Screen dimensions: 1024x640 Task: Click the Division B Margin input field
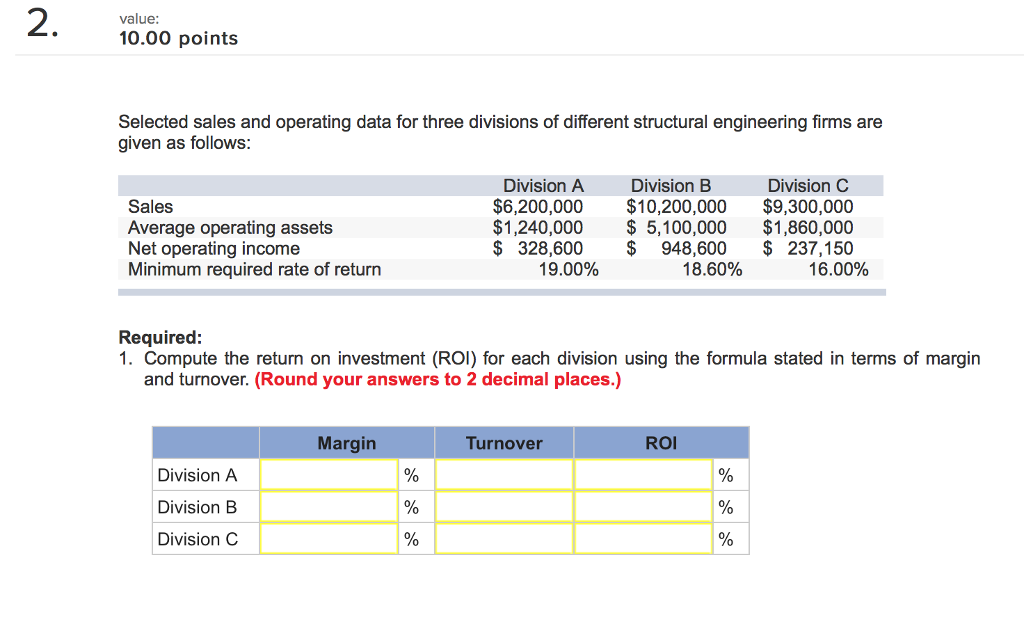click(329, 507)
